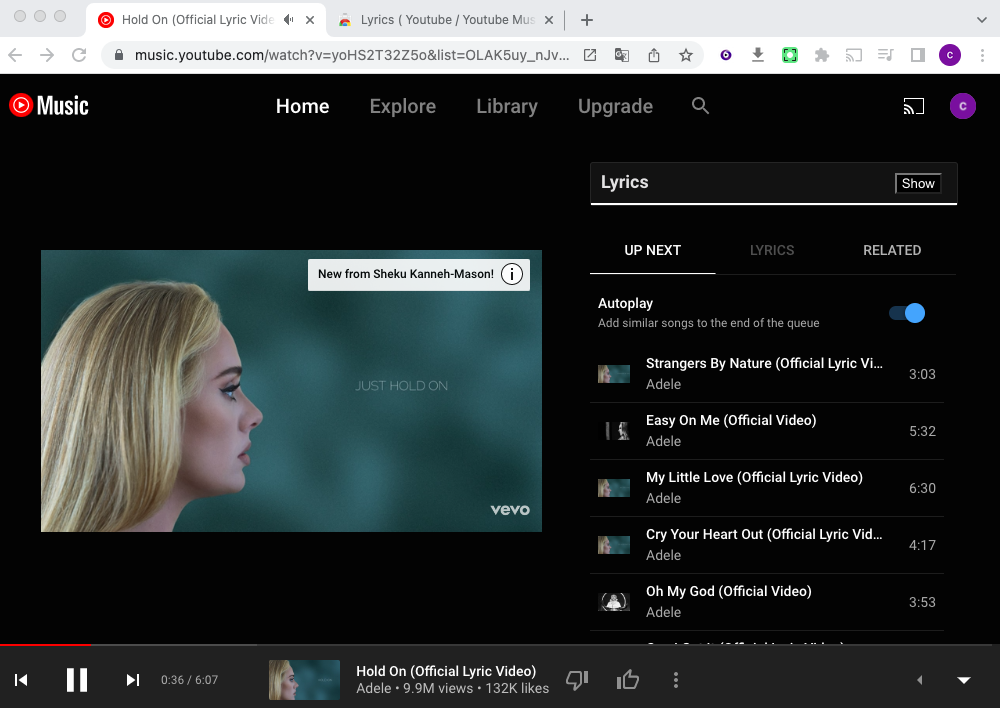Screen dimensions: 1000x708
Task: Open the Upgrade page
Action: (x=615, y=106)
